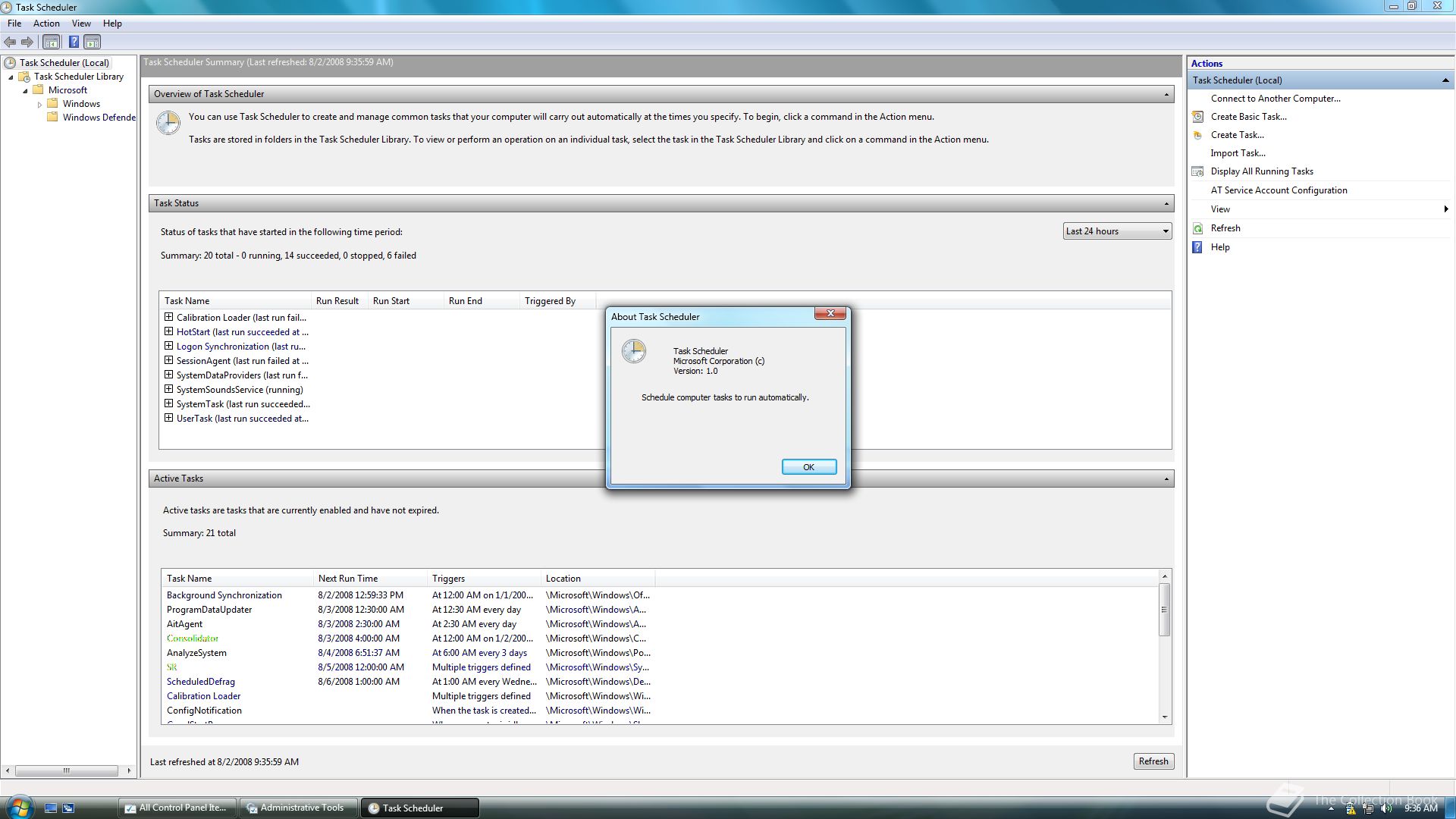1456x819 pixels.
Task: Collapse the Overview of Task Scheduler section
Action: tap(1166, 94)
